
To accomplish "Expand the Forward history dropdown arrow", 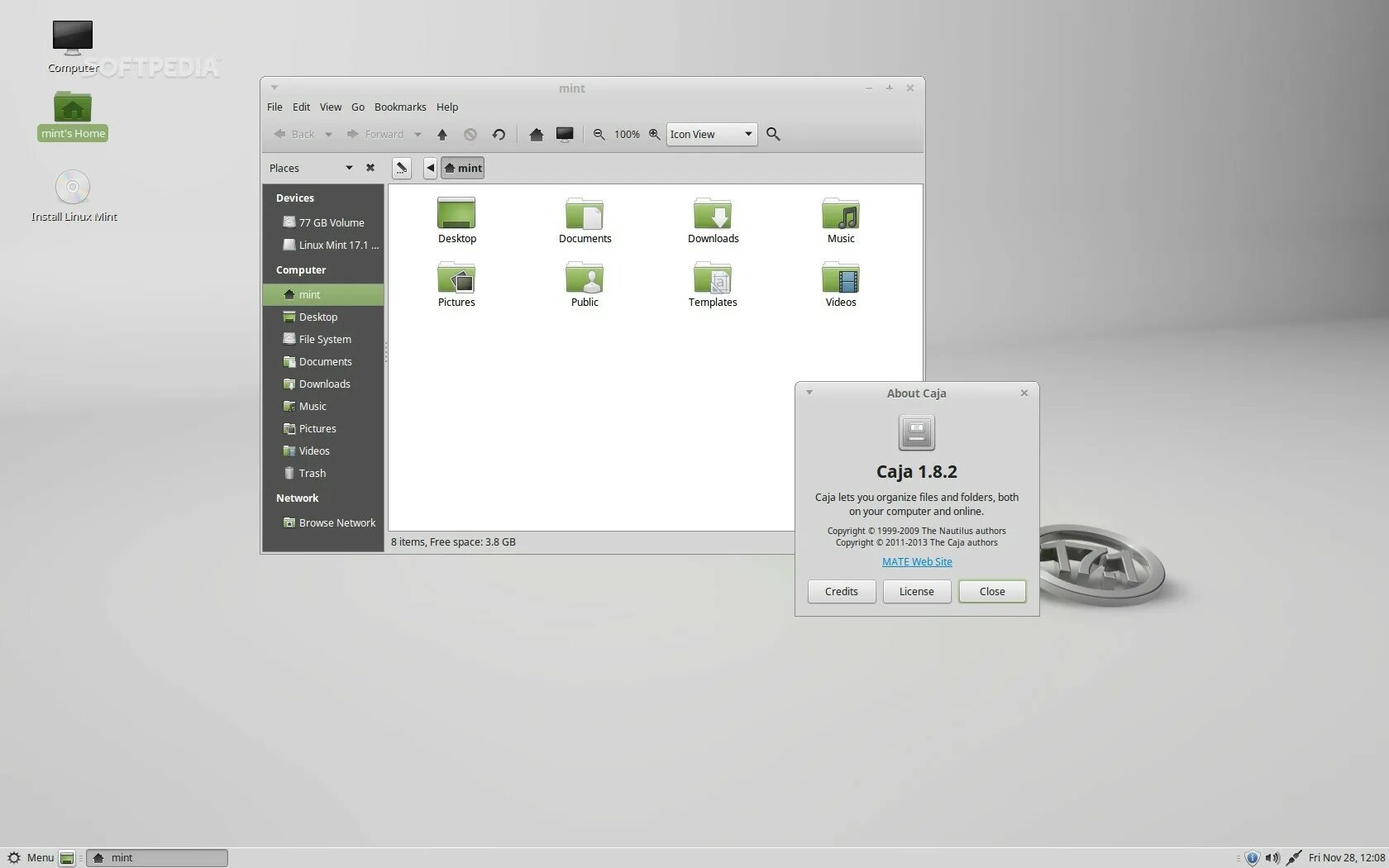I will pos(418,135).
